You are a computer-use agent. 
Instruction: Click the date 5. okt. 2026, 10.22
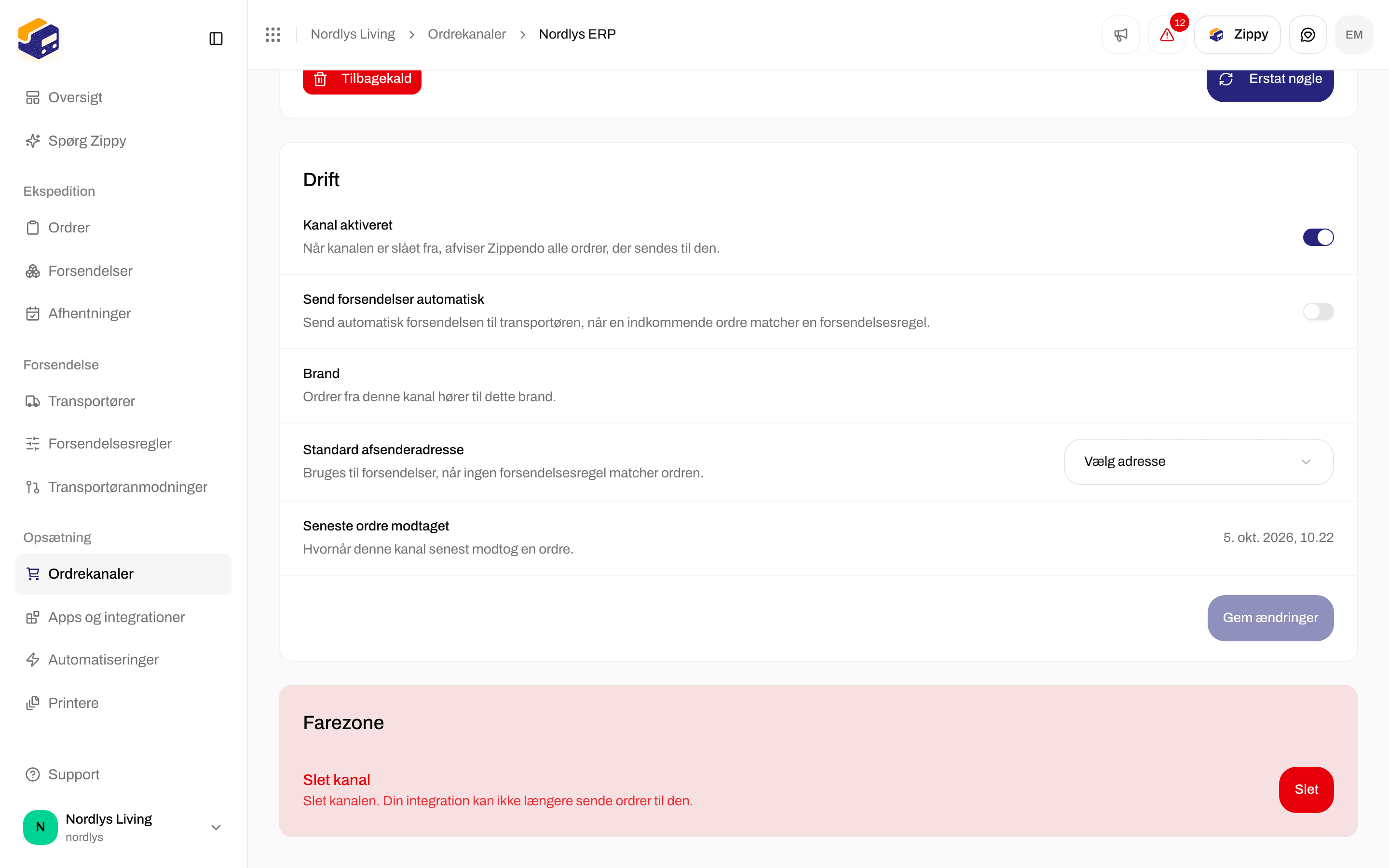pos(1278,538)
